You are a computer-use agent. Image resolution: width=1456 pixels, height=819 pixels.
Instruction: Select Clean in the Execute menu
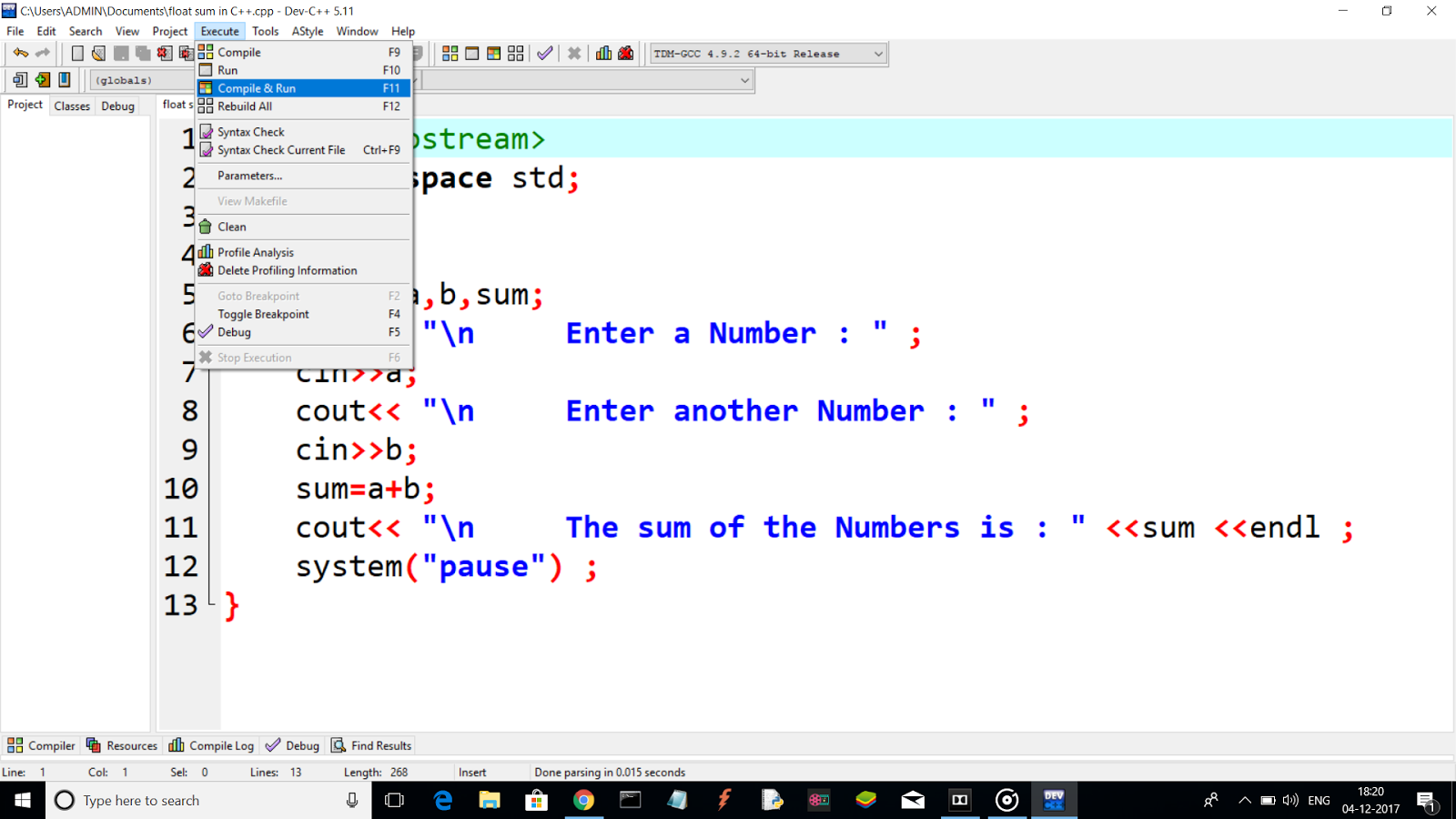pos(232,227)
